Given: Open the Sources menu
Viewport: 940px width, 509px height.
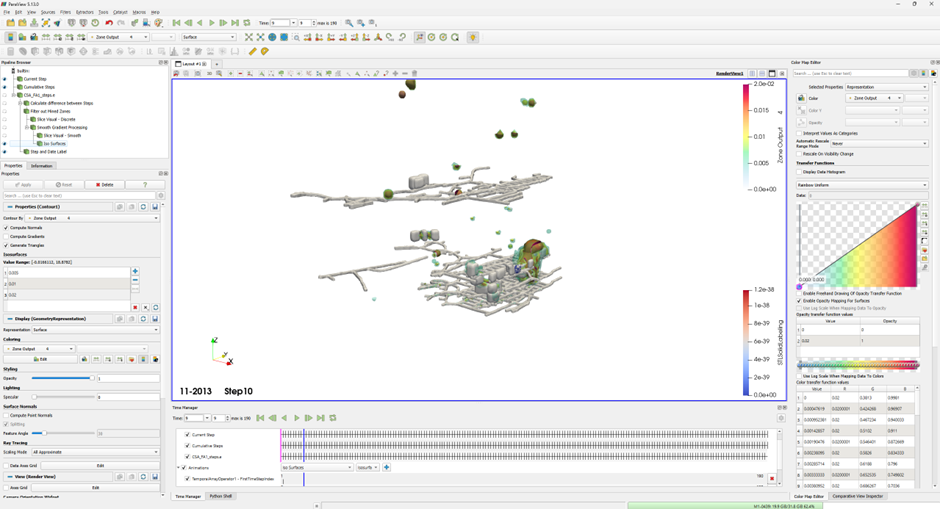Looking at the screenshot, I should pos(48,12).
